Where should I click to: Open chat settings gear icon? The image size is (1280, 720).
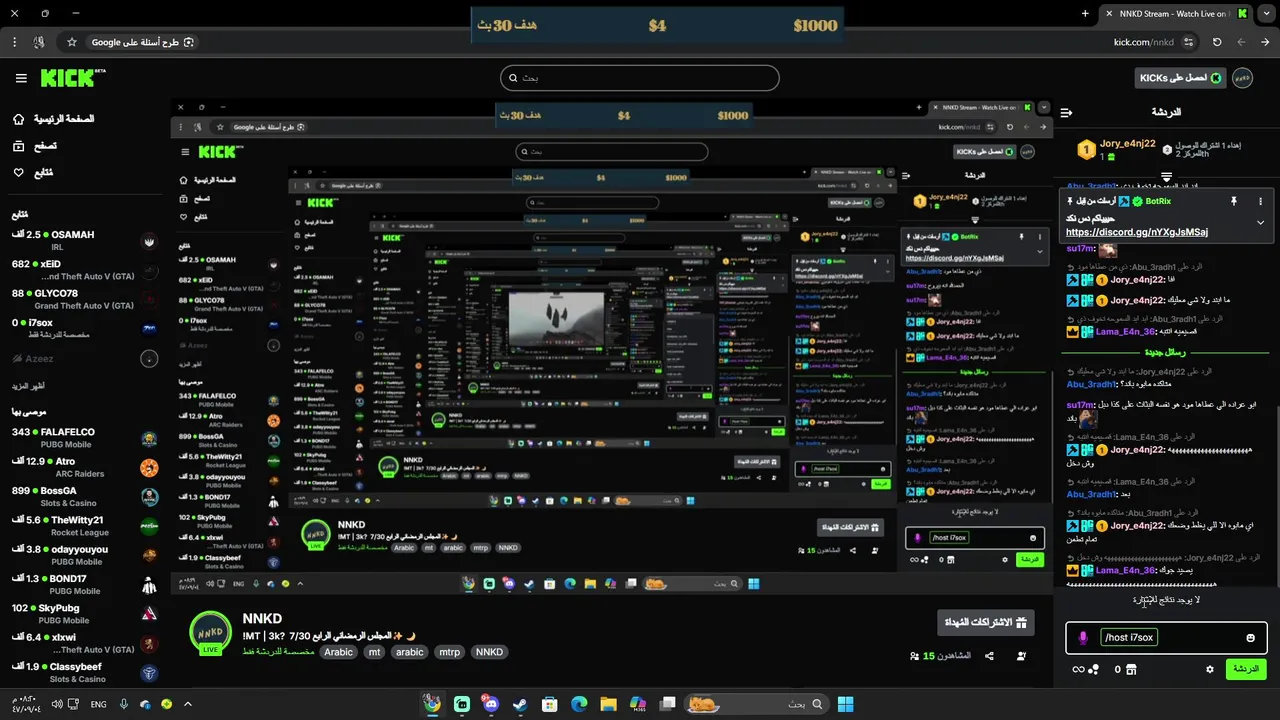tap(1210, 669)
